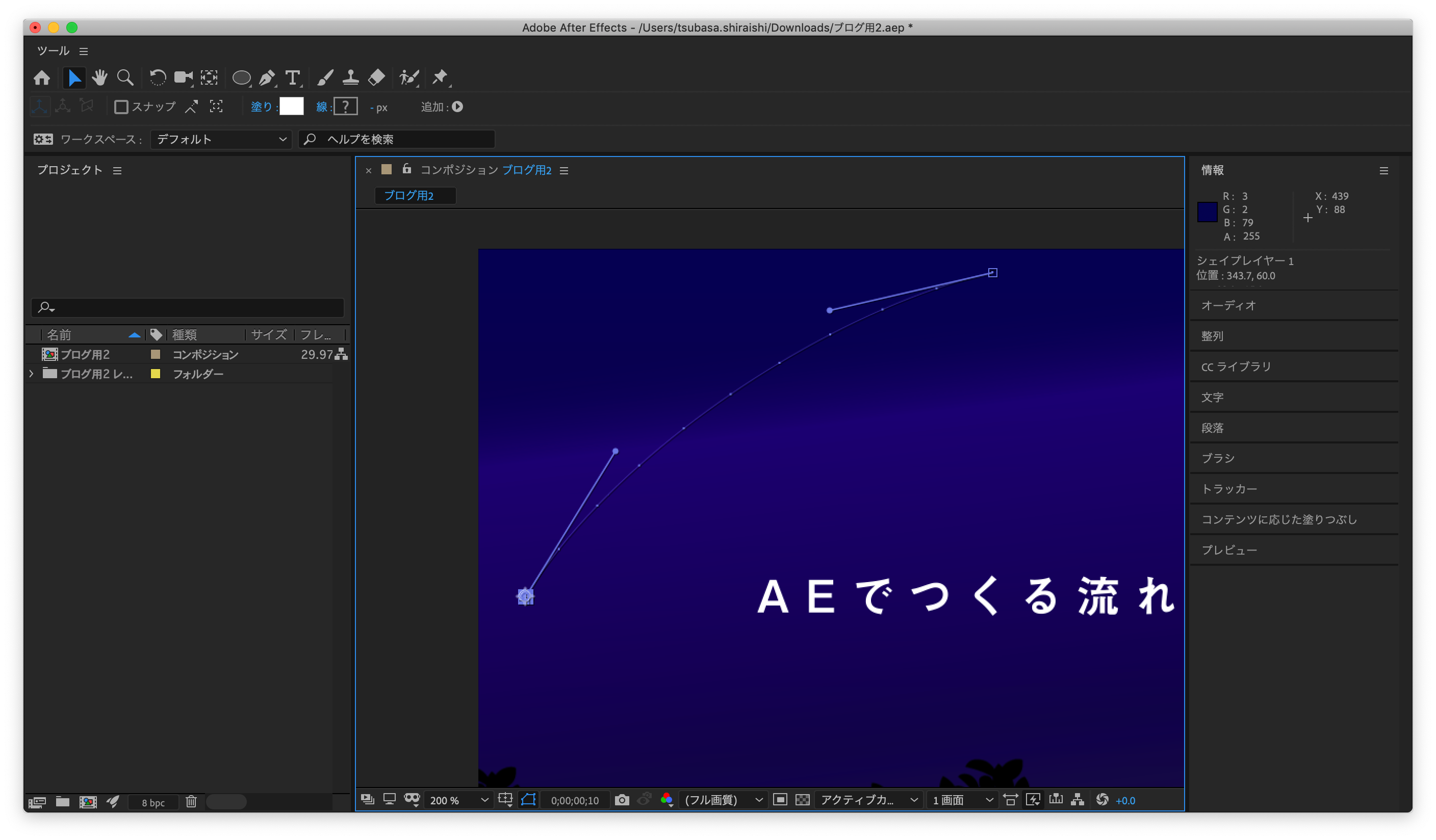Click the 線 stroke color swatch

345,107
